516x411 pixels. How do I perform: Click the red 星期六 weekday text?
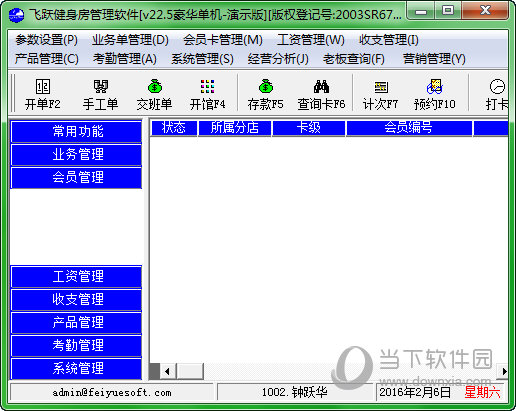pyautogui.click(x=482, y=392)
